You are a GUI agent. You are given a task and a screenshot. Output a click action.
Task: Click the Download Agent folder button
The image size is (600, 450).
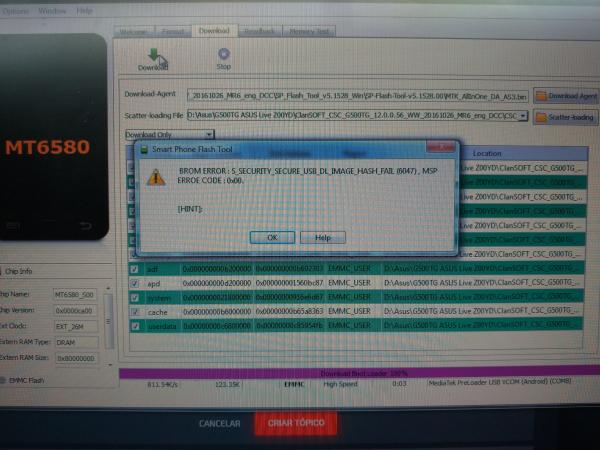pyautogui.click(x=566, y=96)
